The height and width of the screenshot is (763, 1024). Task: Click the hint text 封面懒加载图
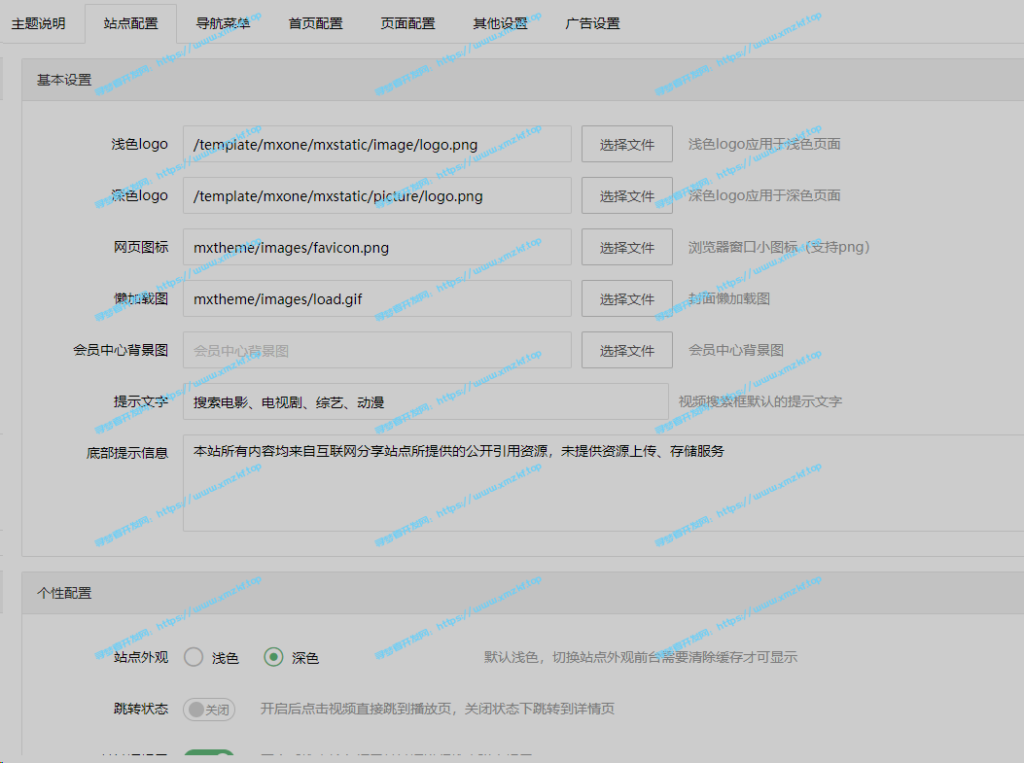(x=729, y=299)
